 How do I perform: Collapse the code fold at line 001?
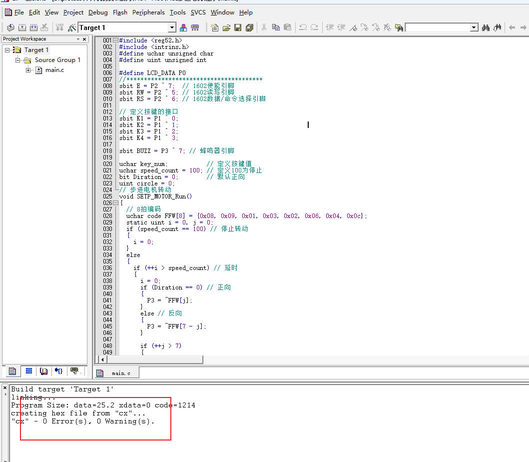[116, 40]
